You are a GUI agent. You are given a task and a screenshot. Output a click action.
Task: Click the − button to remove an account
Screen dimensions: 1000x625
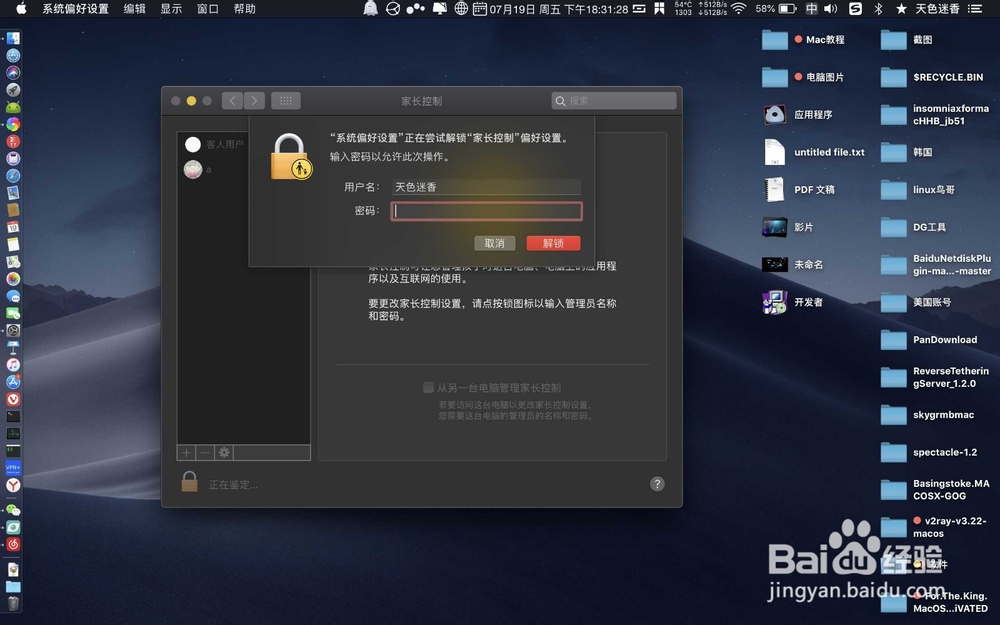pyautogui.click(x=203, y=452)
